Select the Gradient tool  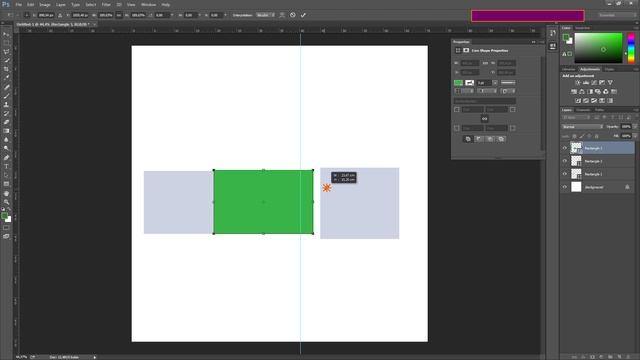coord(6,131)
